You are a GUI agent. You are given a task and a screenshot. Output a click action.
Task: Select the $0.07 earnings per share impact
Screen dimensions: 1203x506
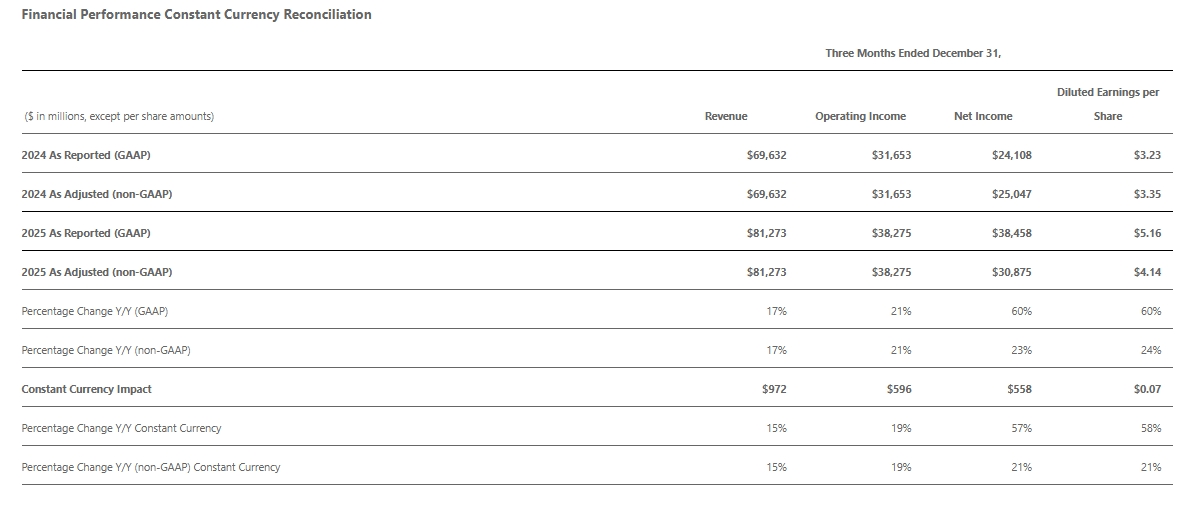1147,389
